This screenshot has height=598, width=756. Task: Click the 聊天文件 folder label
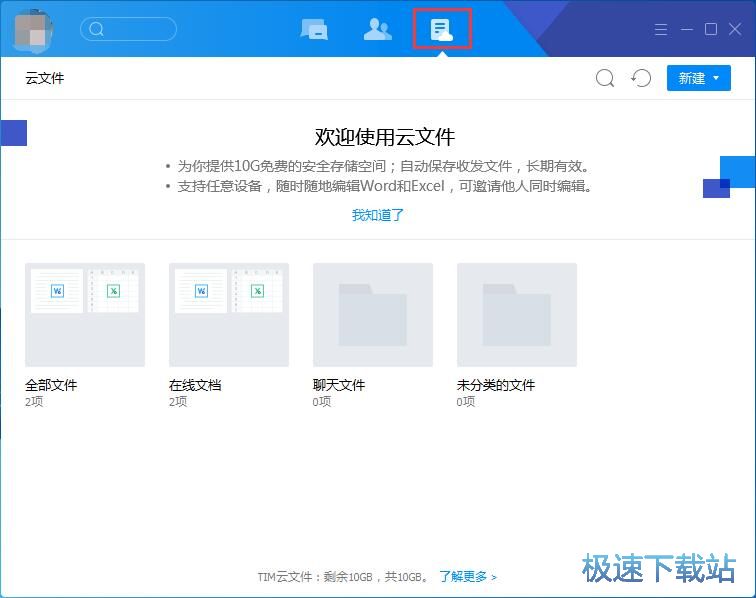(339, 385)
